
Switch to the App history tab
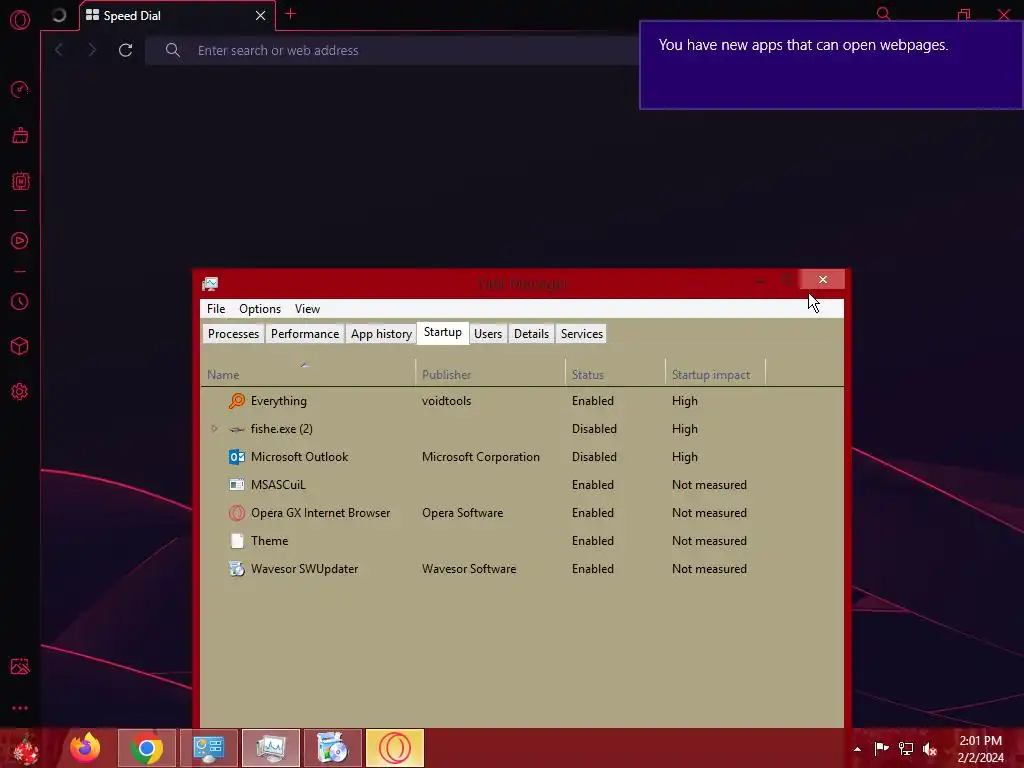(x=381, y=334)
